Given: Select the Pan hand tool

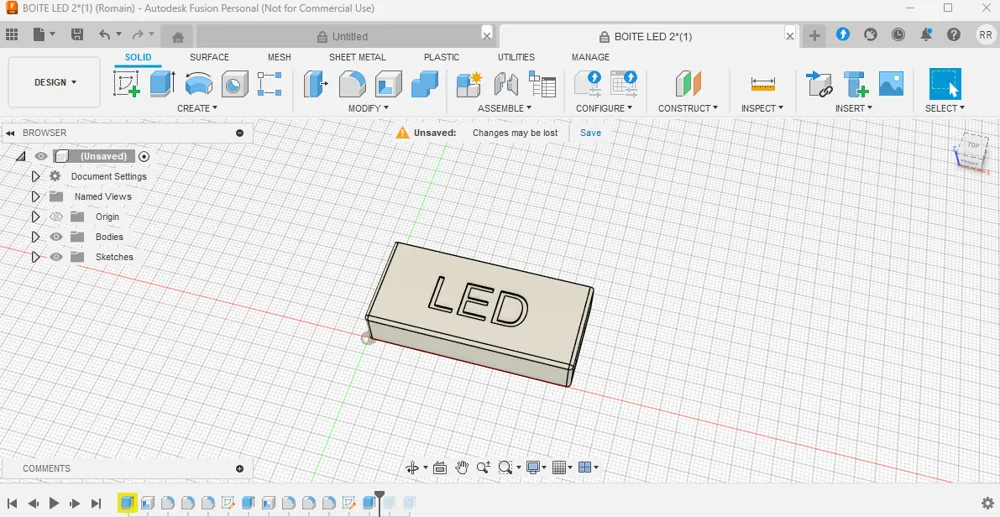Looking at the screenshot, I should tap(462, 468).
